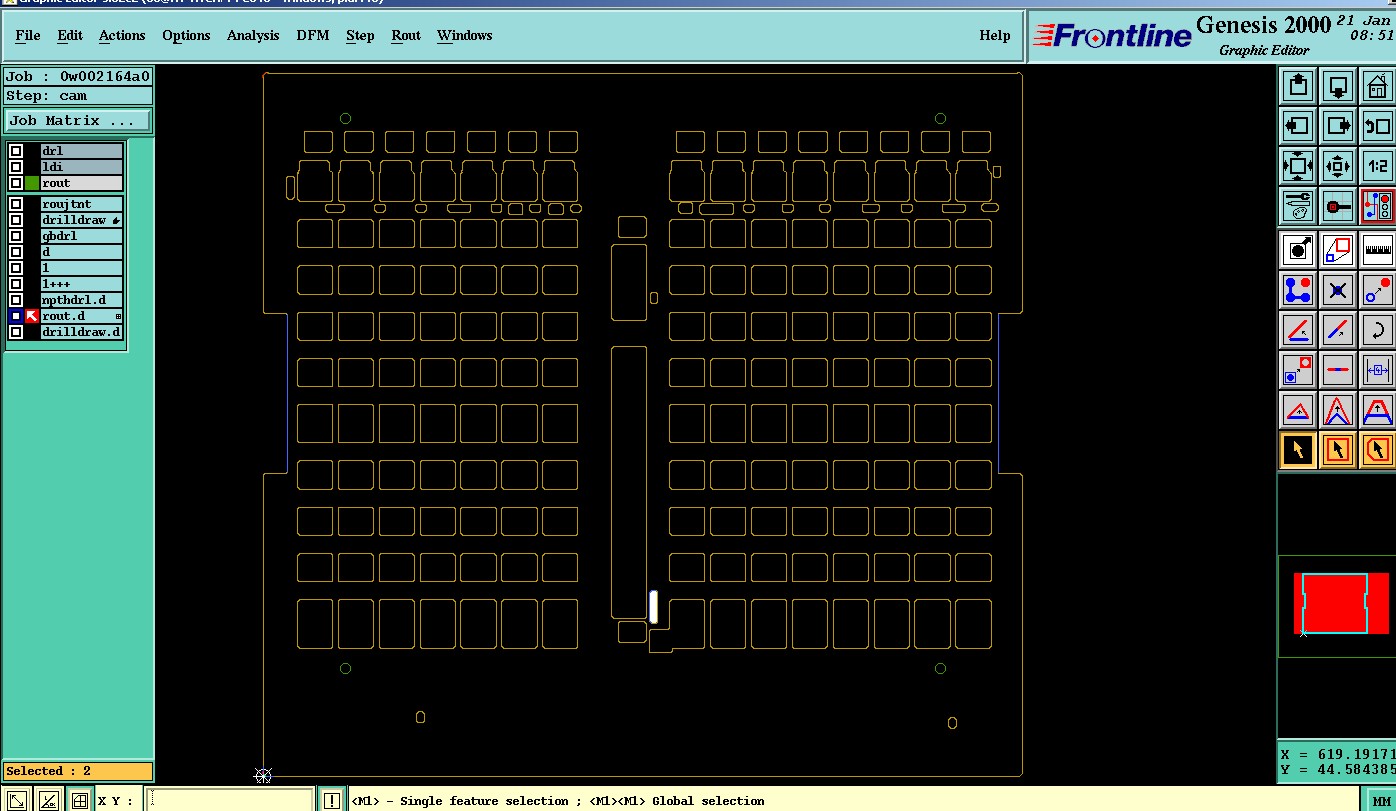Toggle the gbdrl layer checkbox
Viewport: 1396px width, 811px height.
click(x=16, y=236)
